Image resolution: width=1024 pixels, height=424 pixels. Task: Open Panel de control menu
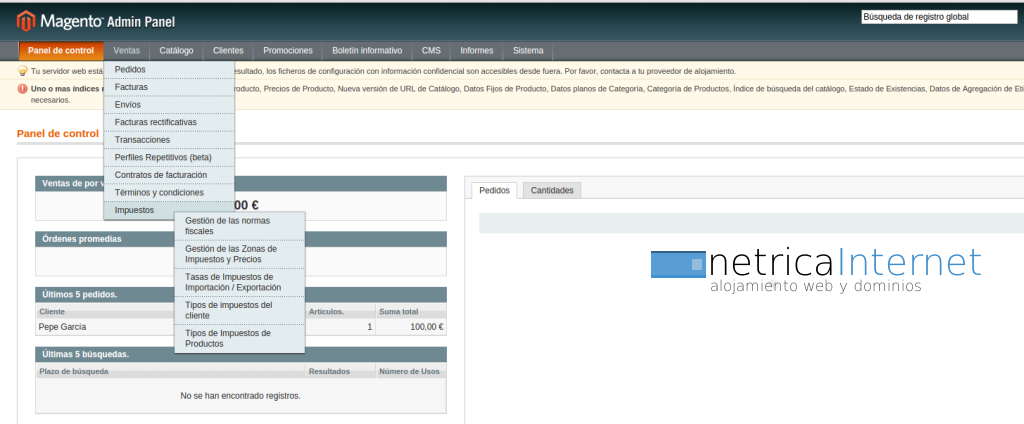click(61, 50)
